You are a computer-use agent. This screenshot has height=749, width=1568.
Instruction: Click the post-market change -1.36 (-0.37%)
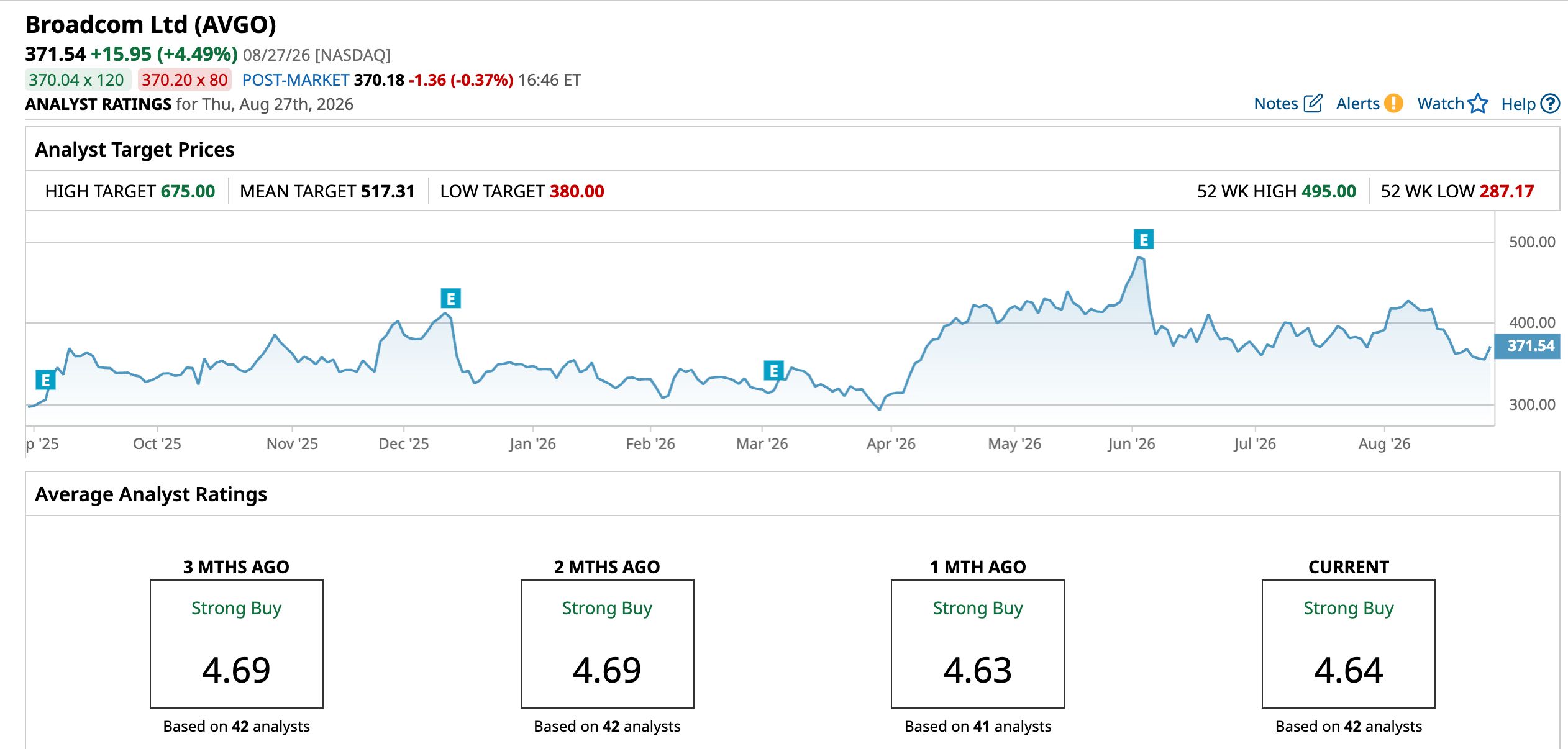click(461, 80)
